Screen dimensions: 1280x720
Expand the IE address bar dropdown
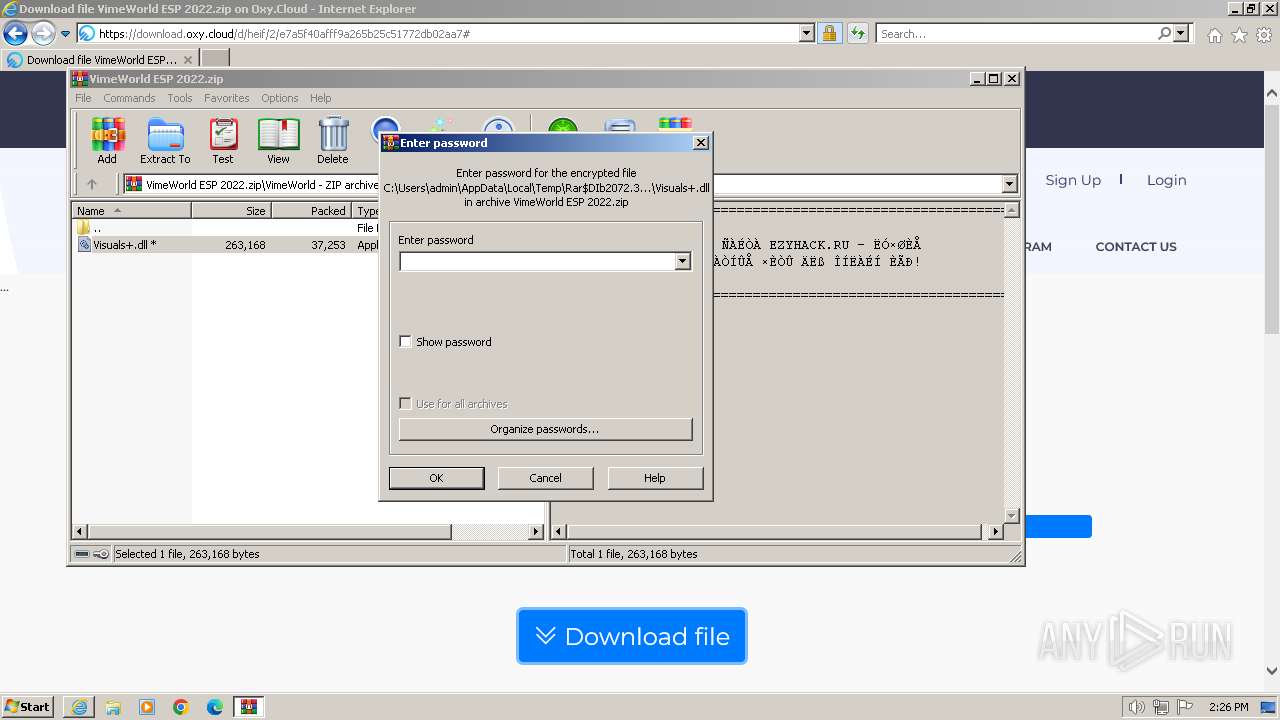[x=807, y=34]
